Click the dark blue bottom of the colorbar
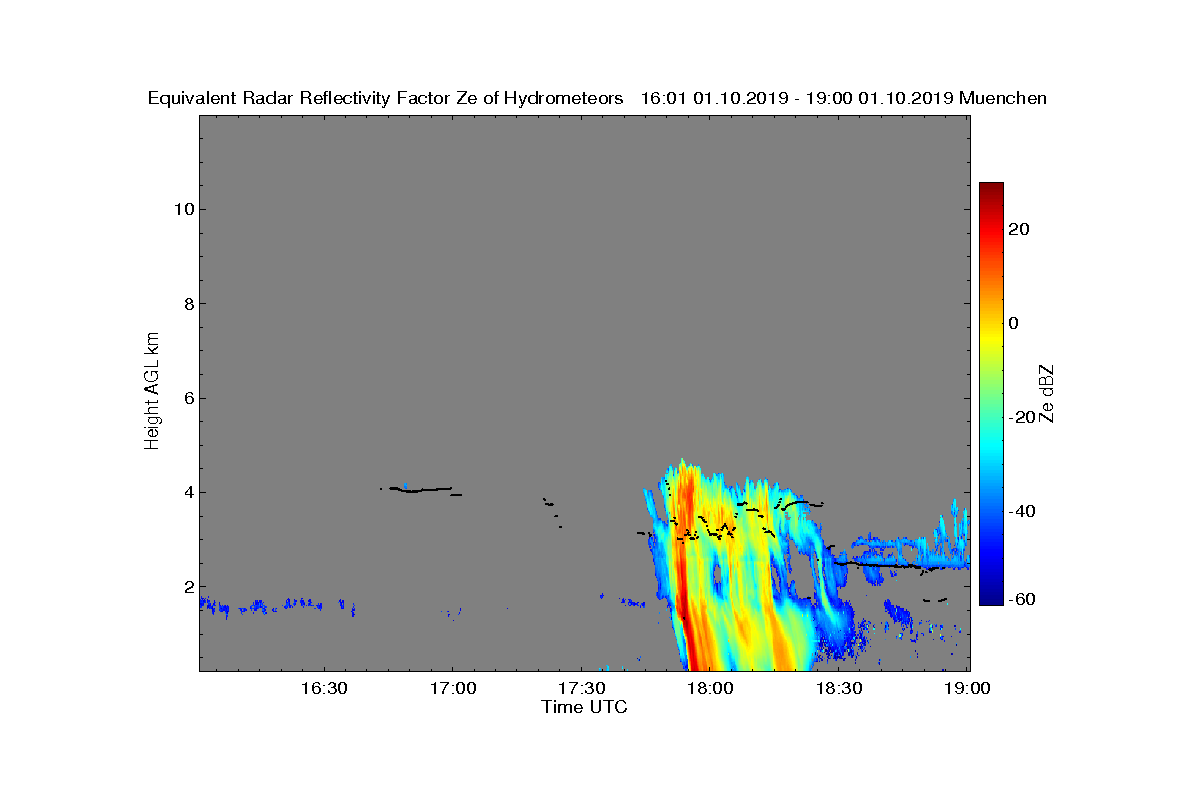 [x=991, y=597]
